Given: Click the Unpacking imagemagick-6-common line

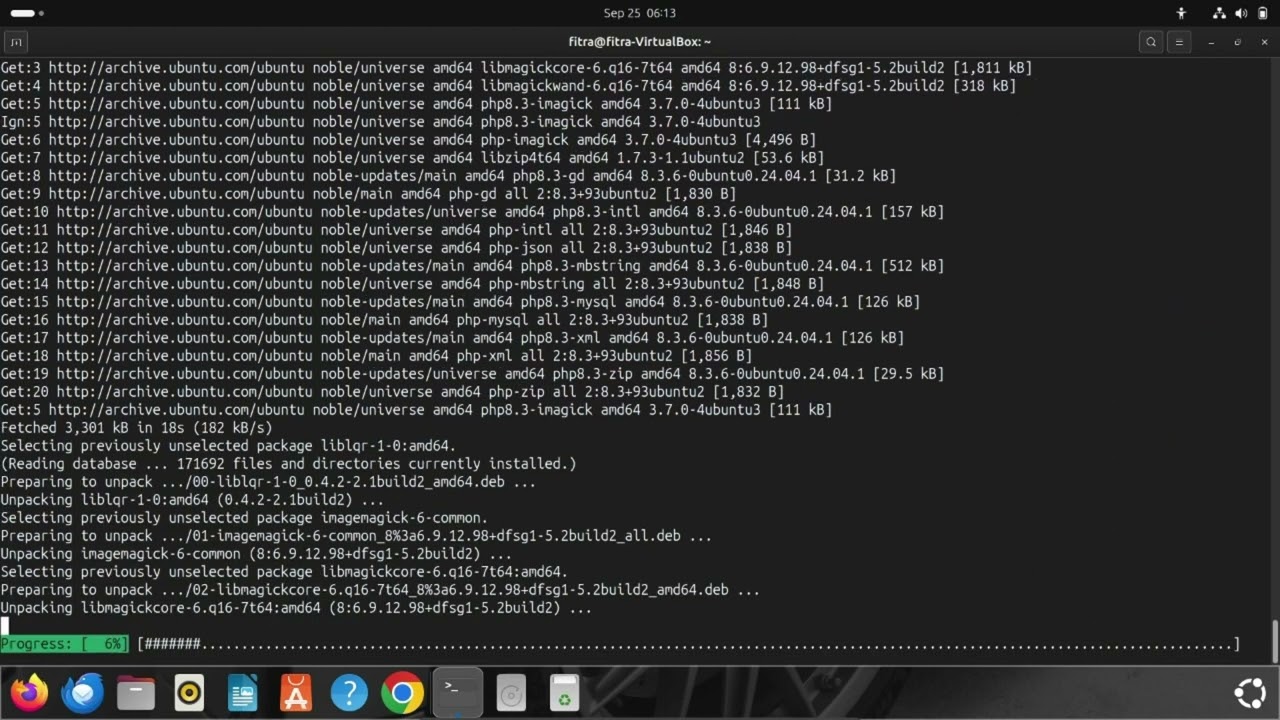Looking at the screenshot, I should click(256, 554).
